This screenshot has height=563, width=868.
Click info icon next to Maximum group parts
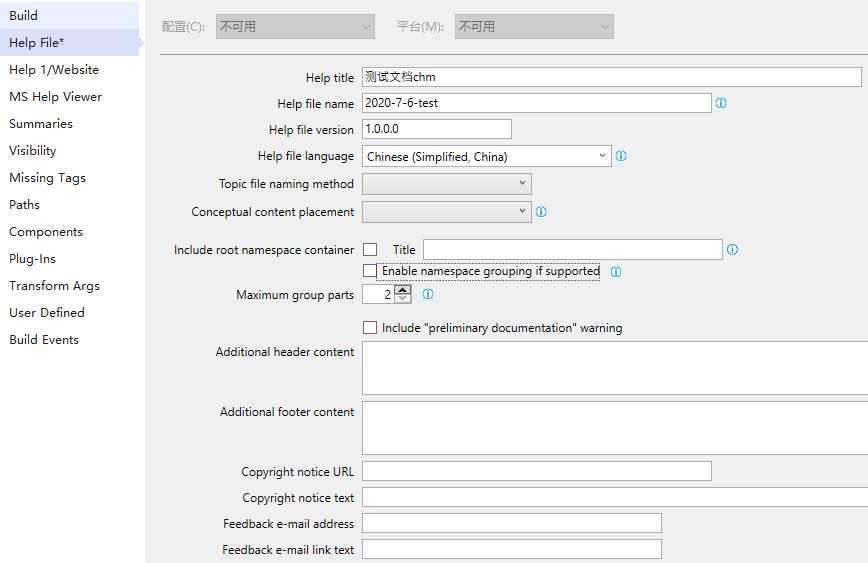coord(428,294)
